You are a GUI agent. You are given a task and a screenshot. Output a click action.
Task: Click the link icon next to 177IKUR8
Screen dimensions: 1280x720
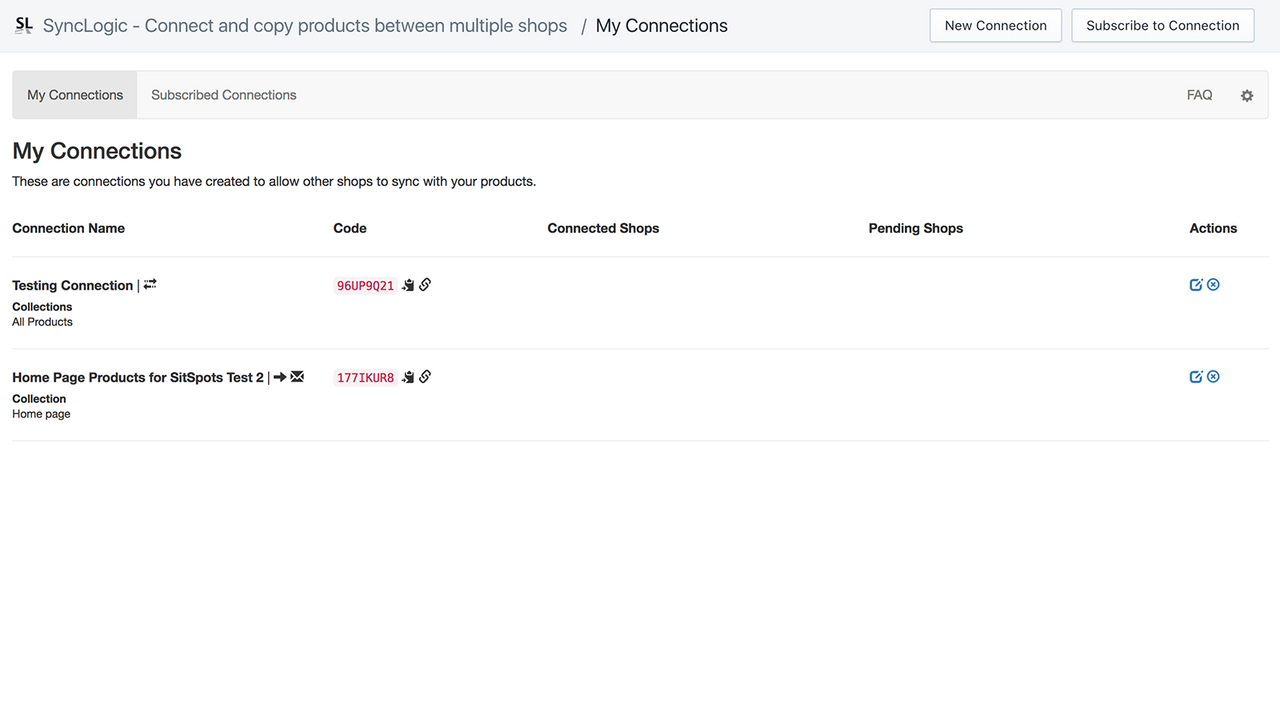point(425,376)
